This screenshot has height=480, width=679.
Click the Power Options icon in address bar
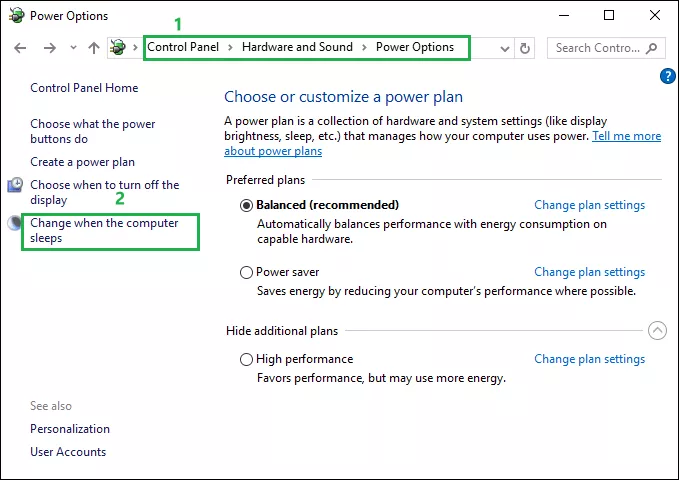(x=117, y=47)
